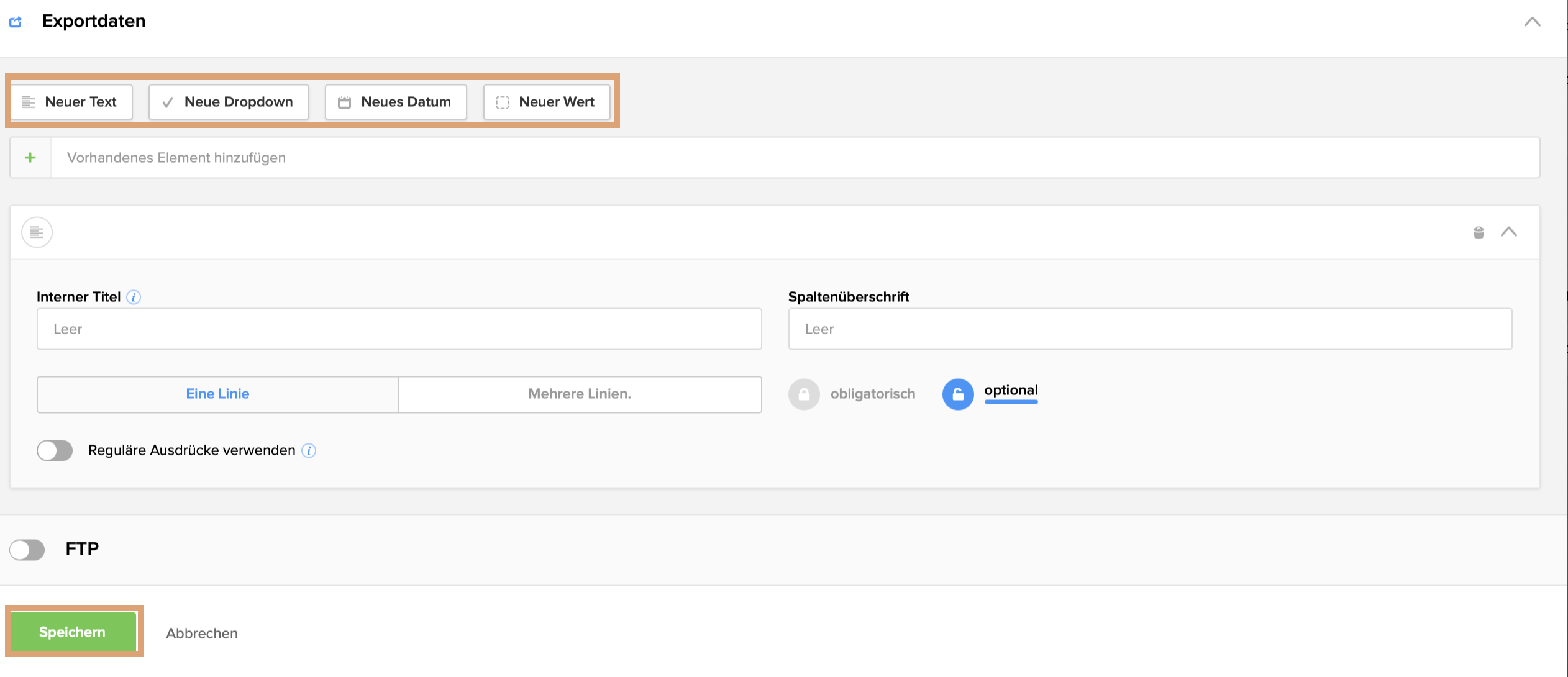Viewport: 1568px width, 677px height.
Task: Click the export icon beside Exportdaten
Action: point(16,22)
